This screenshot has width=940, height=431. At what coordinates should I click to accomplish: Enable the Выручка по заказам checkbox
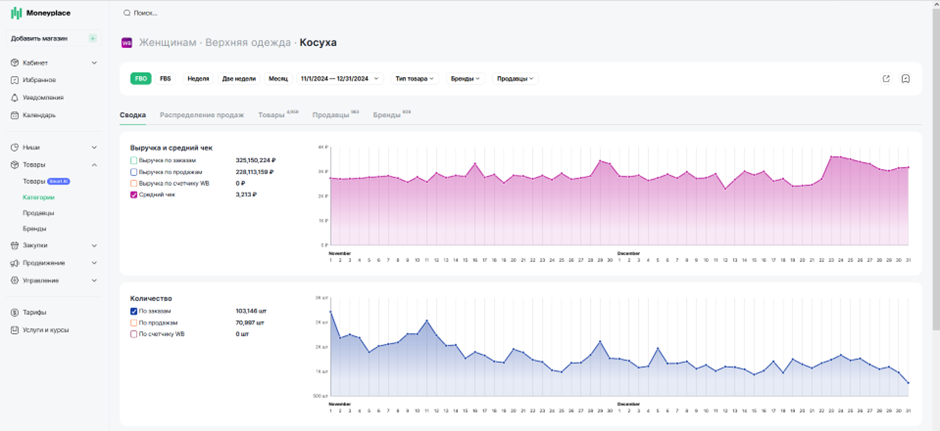coord(134,161)
